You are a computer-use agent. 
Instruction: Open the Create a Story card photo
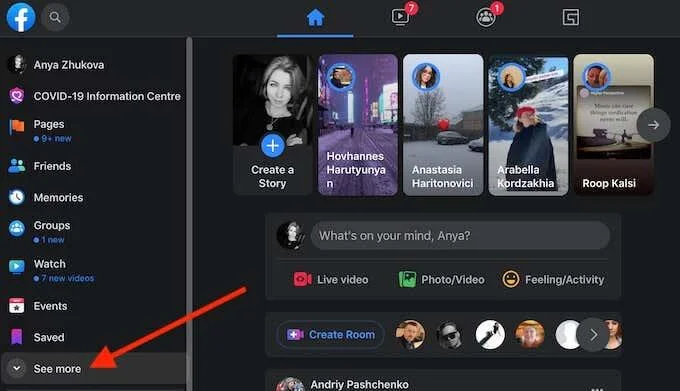click(273, 100)
